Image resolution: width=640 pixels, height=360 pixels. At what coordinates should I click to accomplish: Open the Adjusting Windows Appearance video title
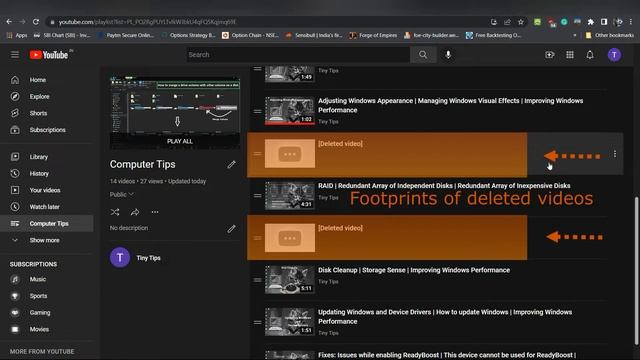pyautogui.click(x=450, y=105)
